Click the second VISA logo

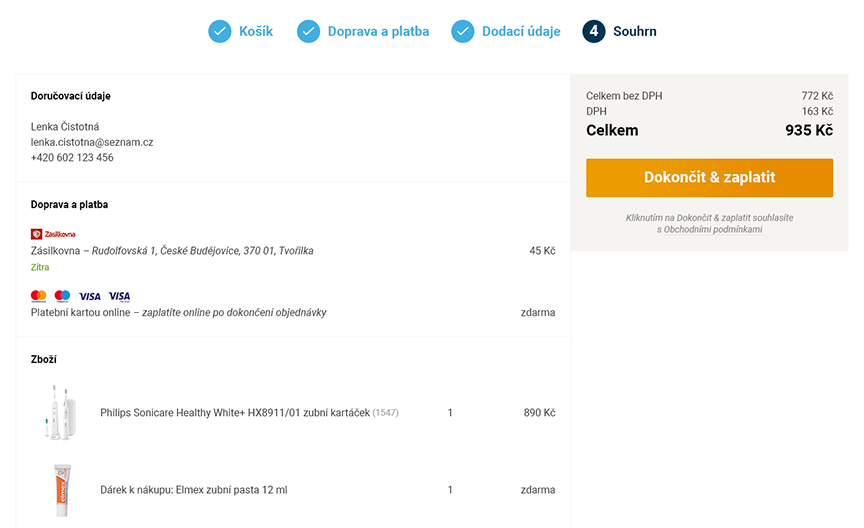click(x=119, y=297)
